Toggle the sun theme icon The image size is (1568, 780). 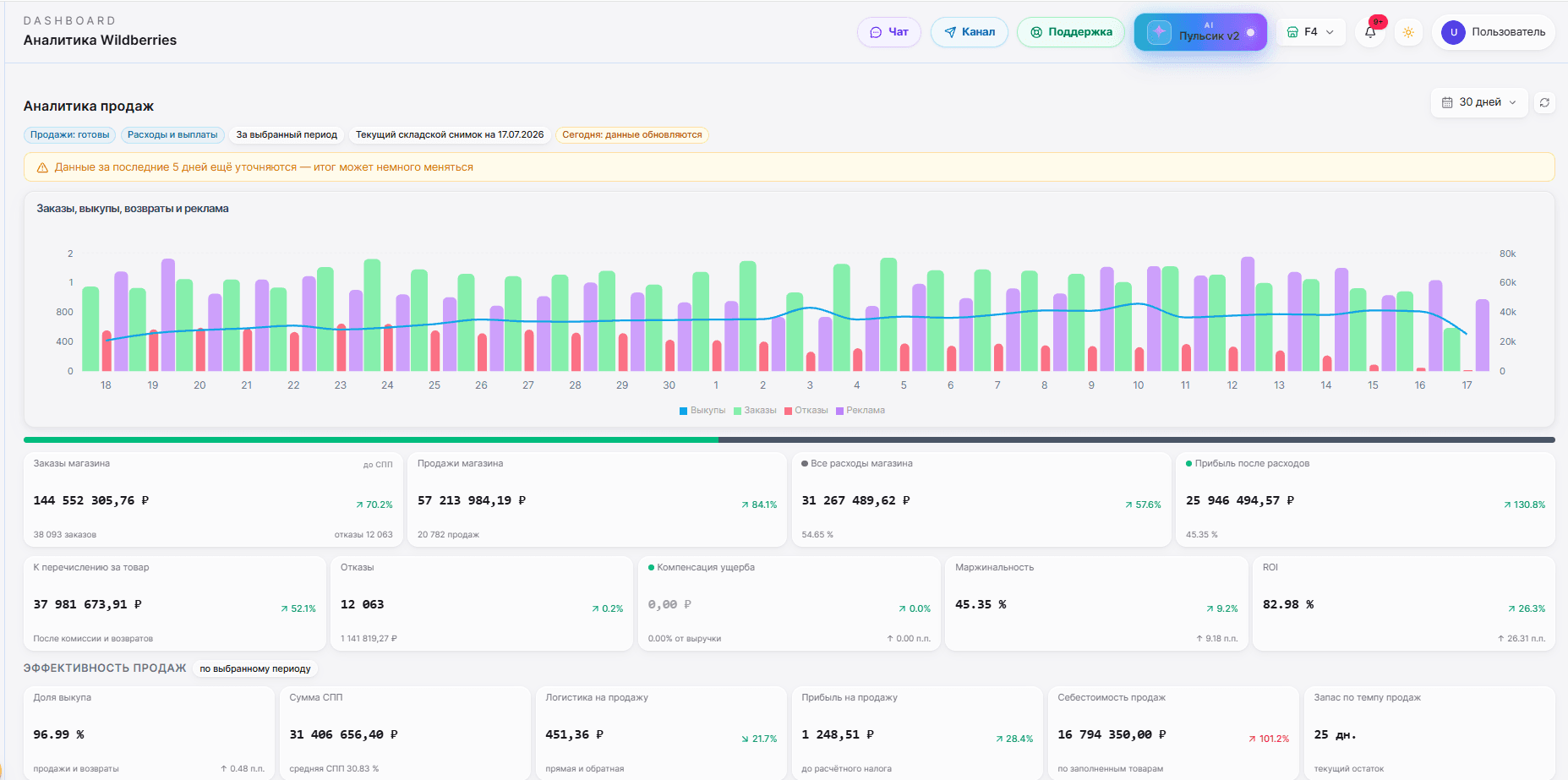point(1408,32)
